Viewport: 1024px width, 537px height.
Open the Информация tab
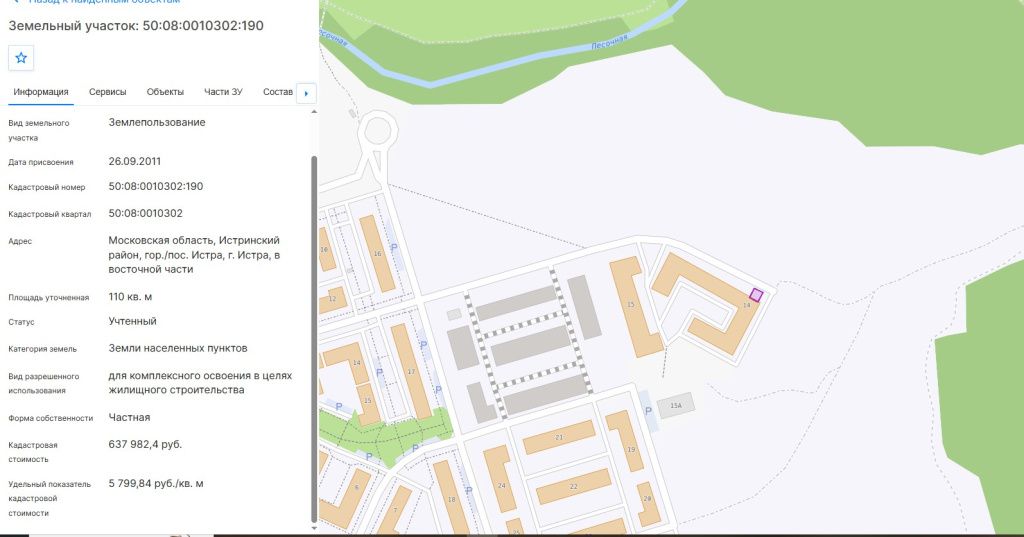point(40,92)
